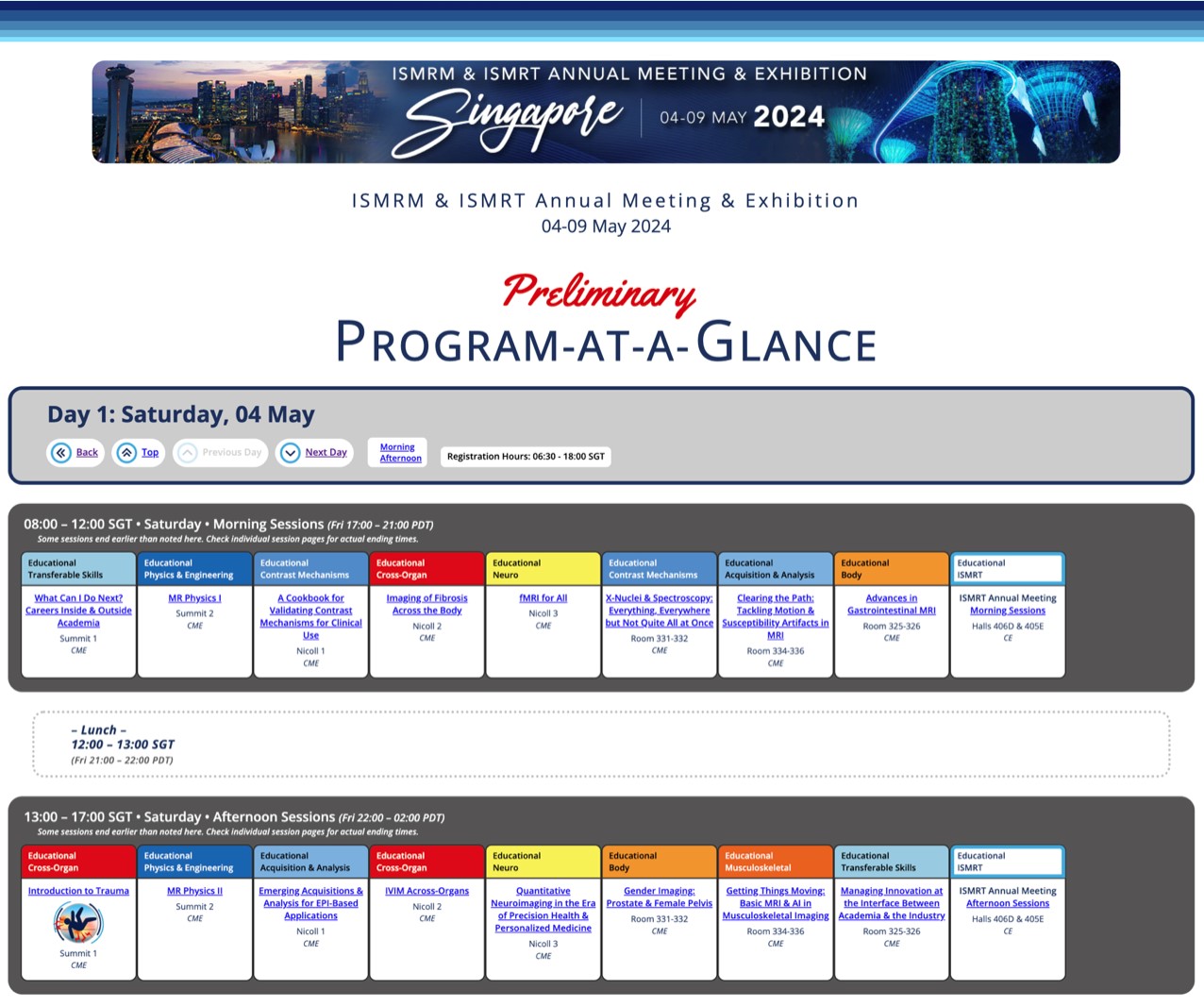Open IVIM Across-Organs session

pyautogui.click(x=426, y=891)
